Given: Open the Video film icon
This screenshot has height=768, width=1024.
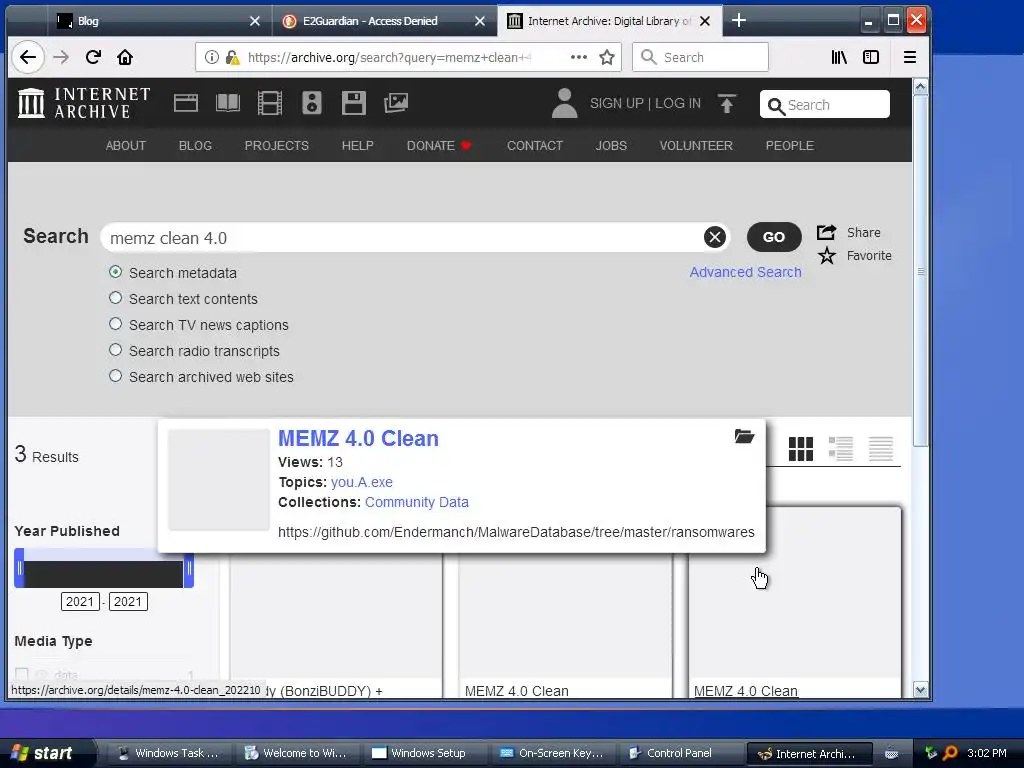Looking at the screenshot, I should pyautogui.click(x=270, y=103).
